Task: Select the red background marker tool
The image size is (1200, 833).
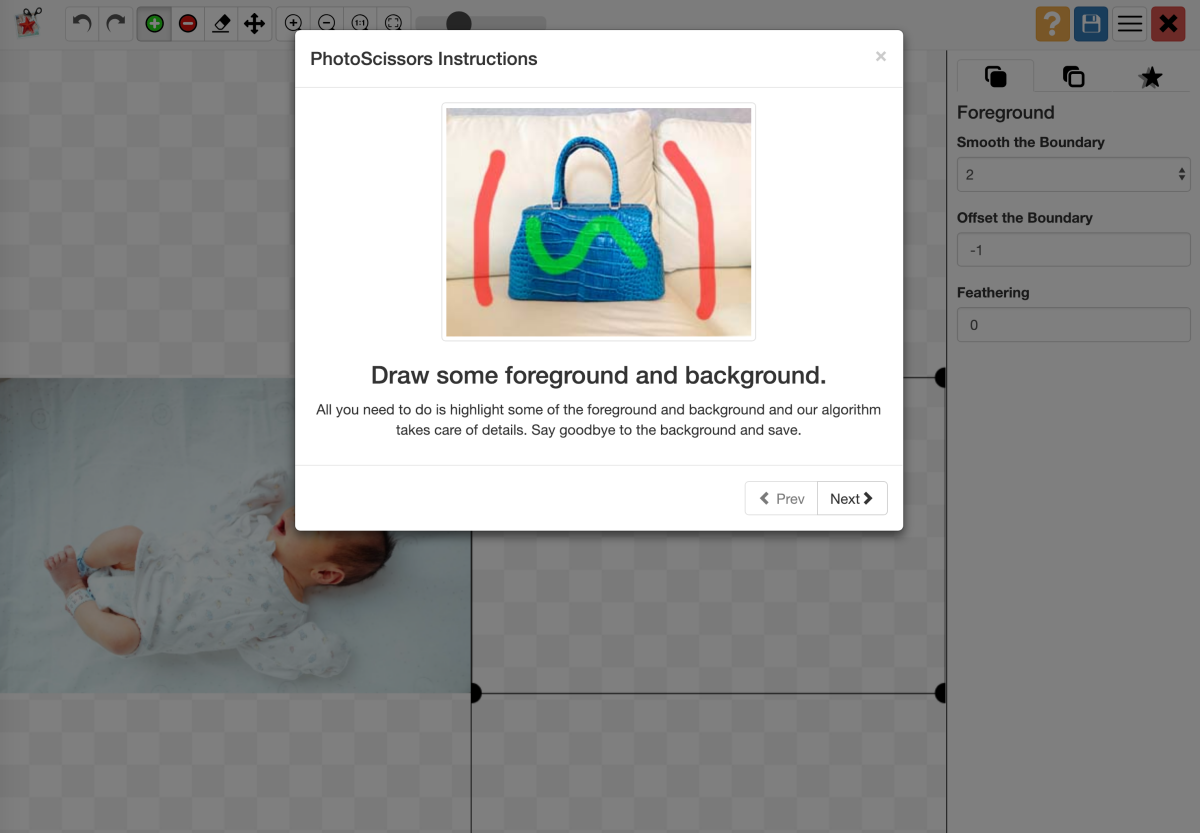Action: tap(188, 23)
